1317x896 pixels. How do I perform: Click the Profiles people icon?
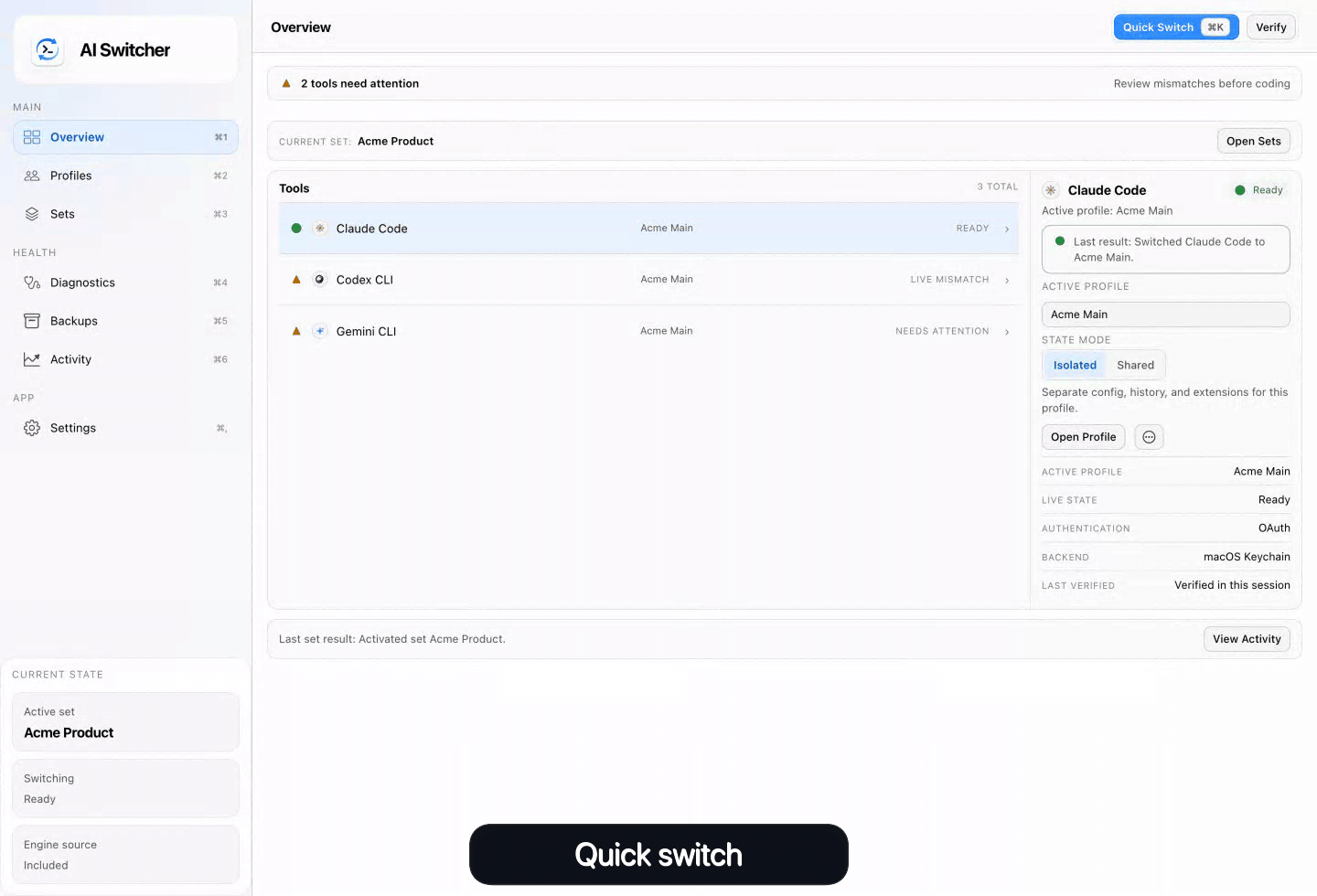32,176
